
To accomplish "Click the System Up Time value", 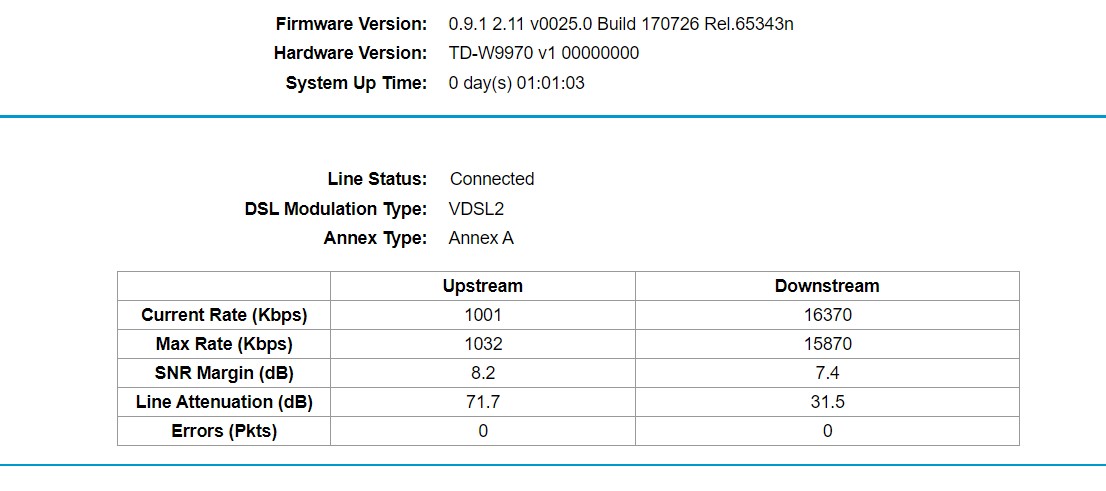I will 516,83.
